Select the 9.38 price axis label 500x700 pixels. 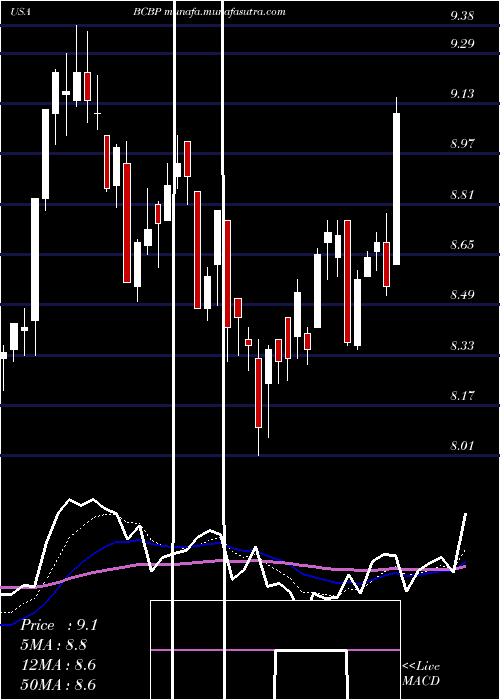(x=462, y=16)
